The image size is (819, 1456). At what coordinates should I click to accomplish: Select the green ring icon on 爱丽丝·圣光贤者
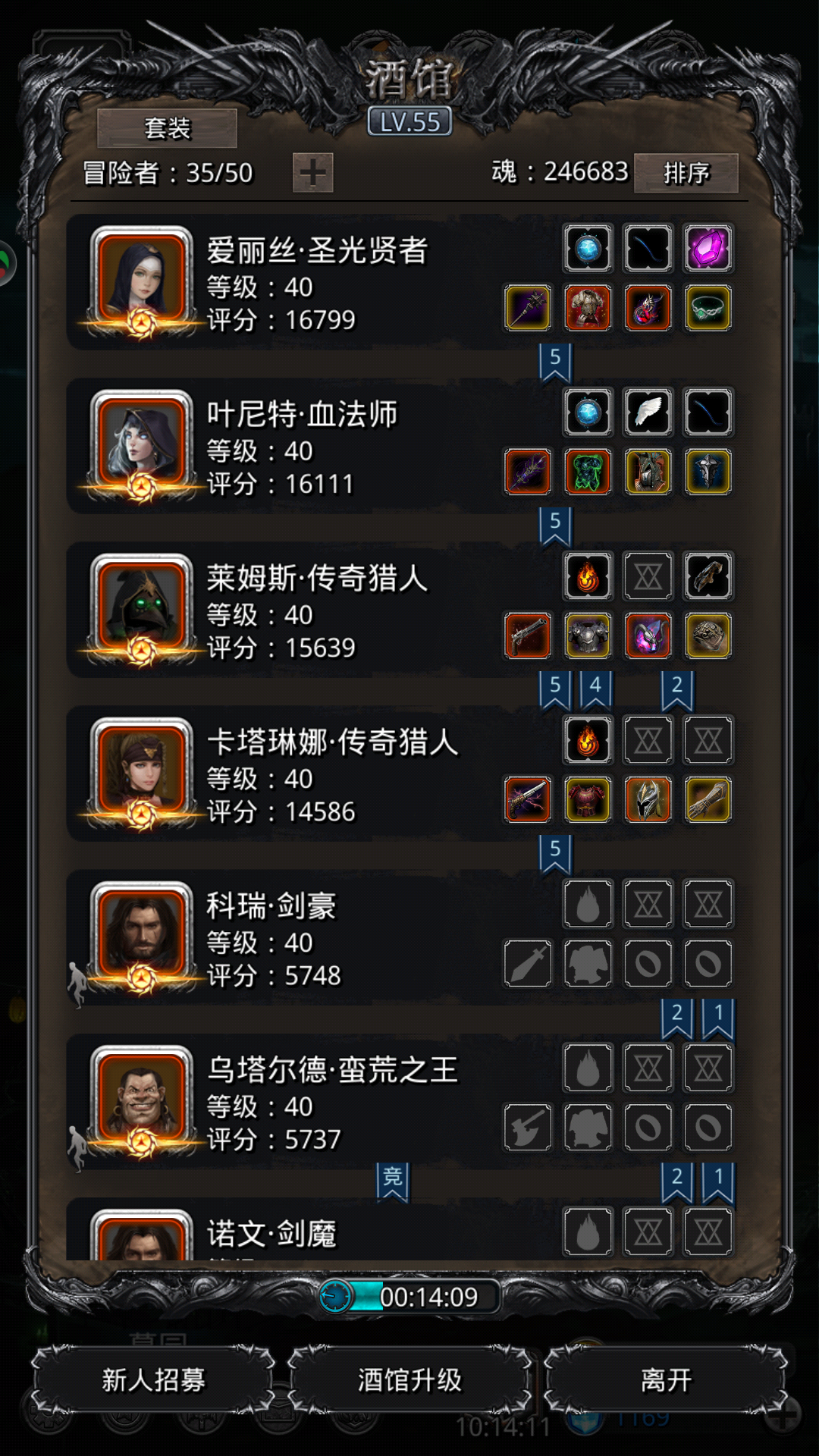708,308
